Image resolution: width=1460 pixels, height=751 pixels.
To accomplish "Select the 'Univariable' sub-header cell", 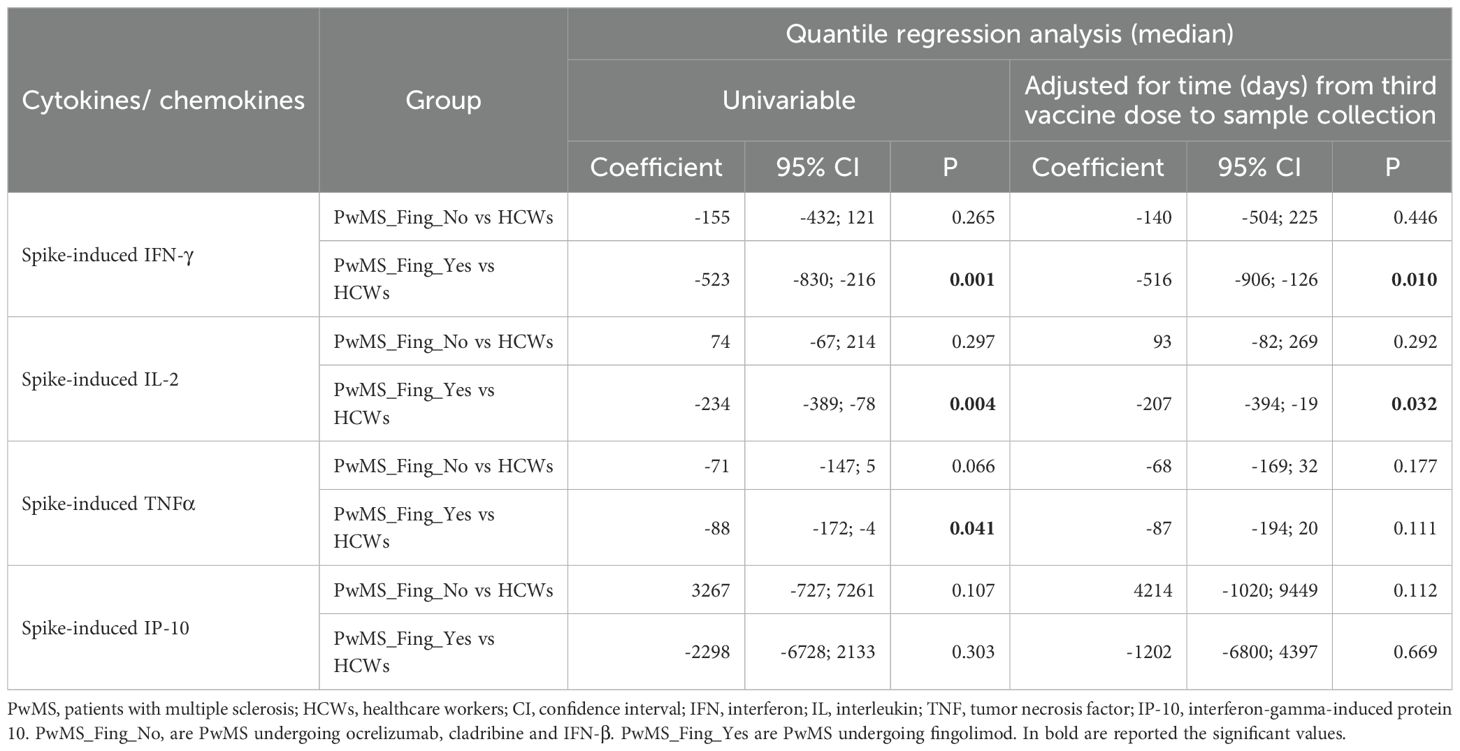I will pos(788,100).
